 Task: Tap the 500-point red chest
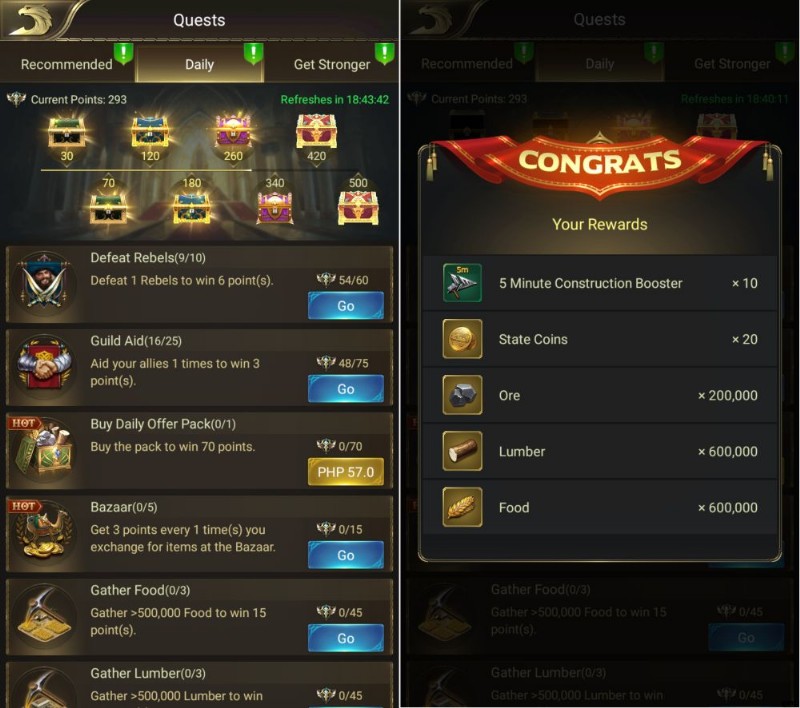click(x=358, y=208)
